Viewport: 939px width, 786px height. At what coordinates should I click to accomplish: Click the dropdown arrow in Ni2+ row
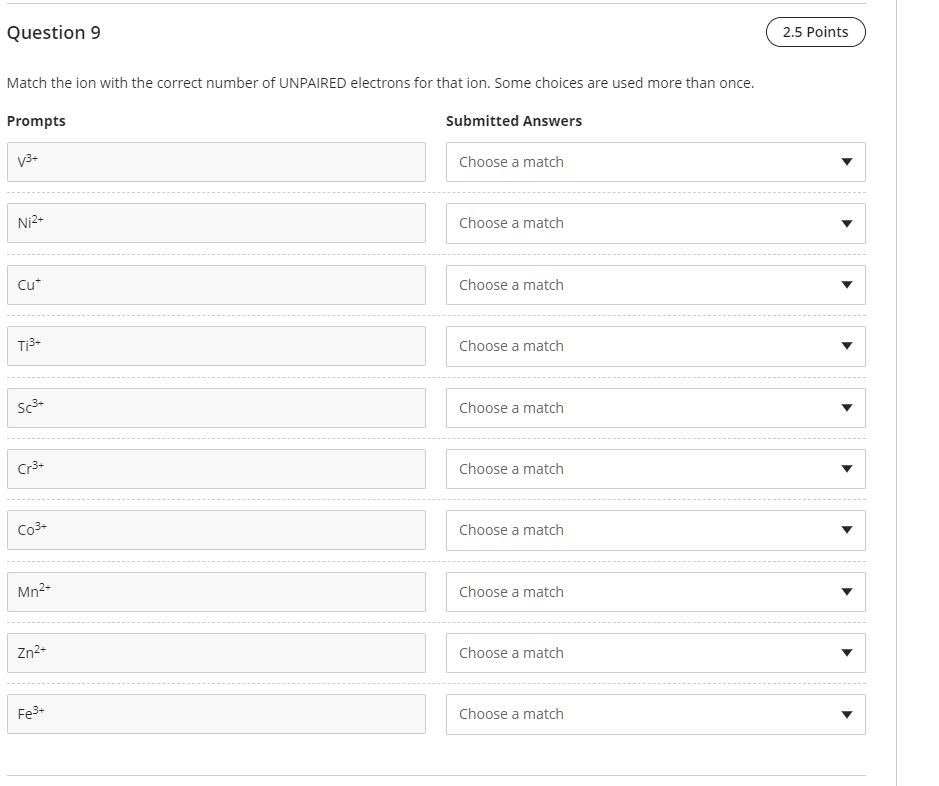846,223
